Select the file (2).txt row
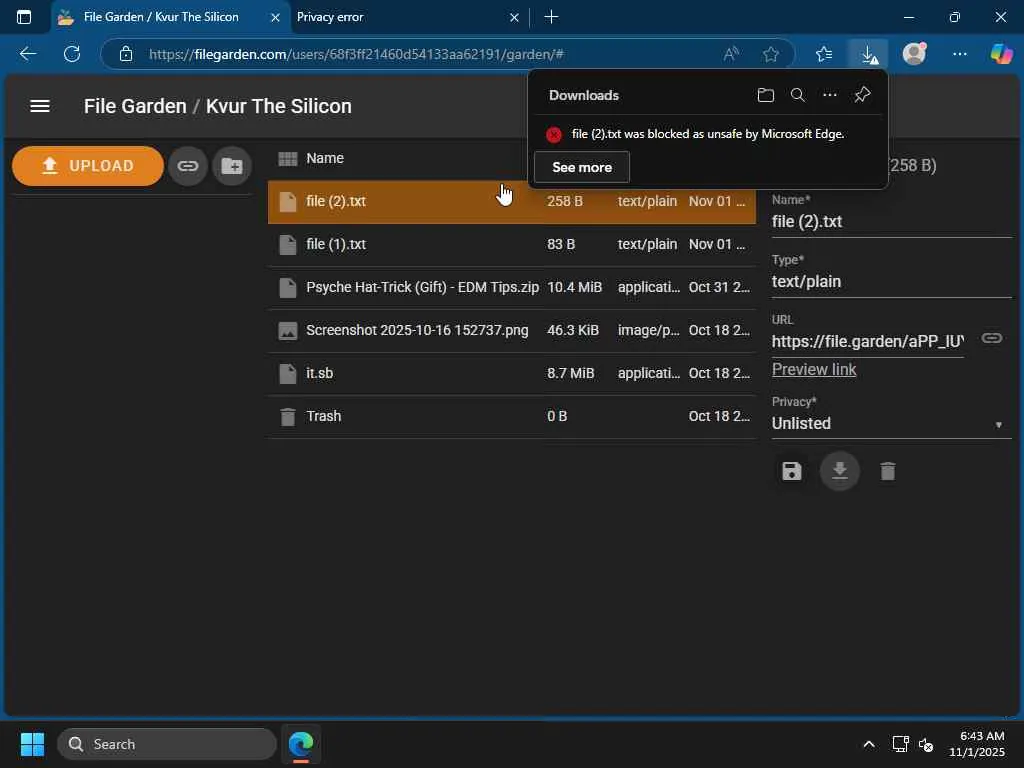Screen dimensions: 1024x768 [x=511, y=201]
